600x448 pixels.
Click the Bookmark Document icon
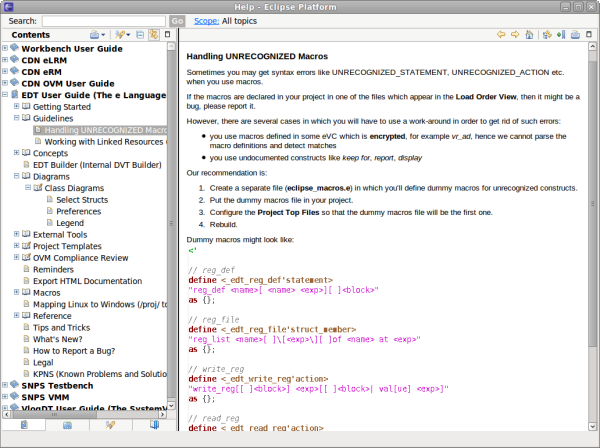[561, 35]
